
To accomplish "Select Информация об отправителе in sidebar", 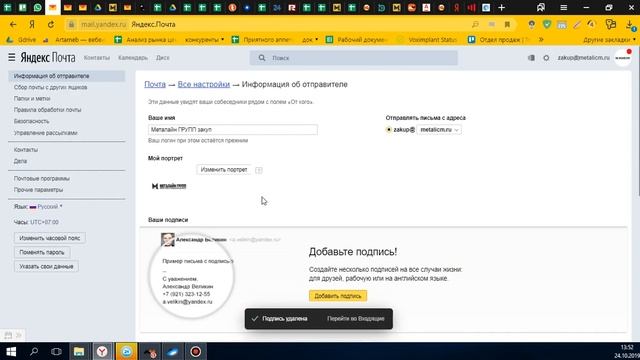I will point(67,76).
